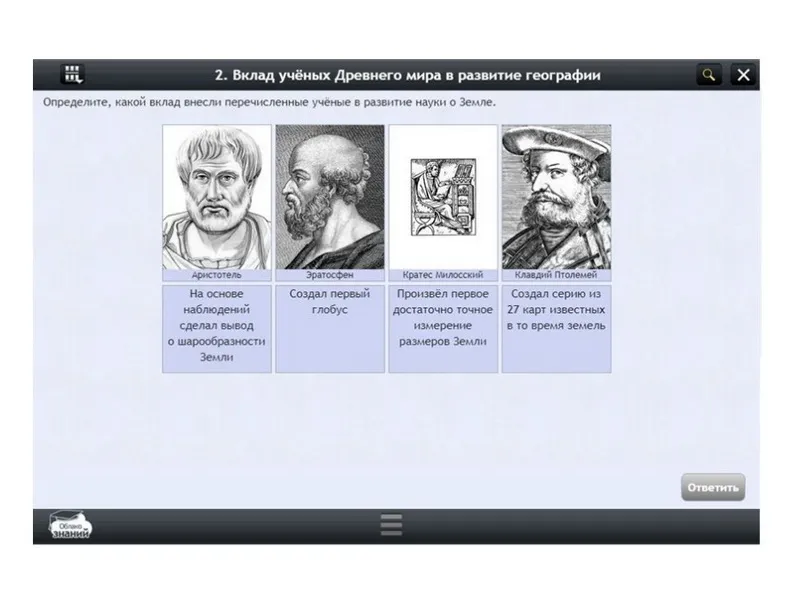The height and width of the screenshot is (600, 800).
Task: Open the bottom three-line menu handle
Action: tap(391, 525)
